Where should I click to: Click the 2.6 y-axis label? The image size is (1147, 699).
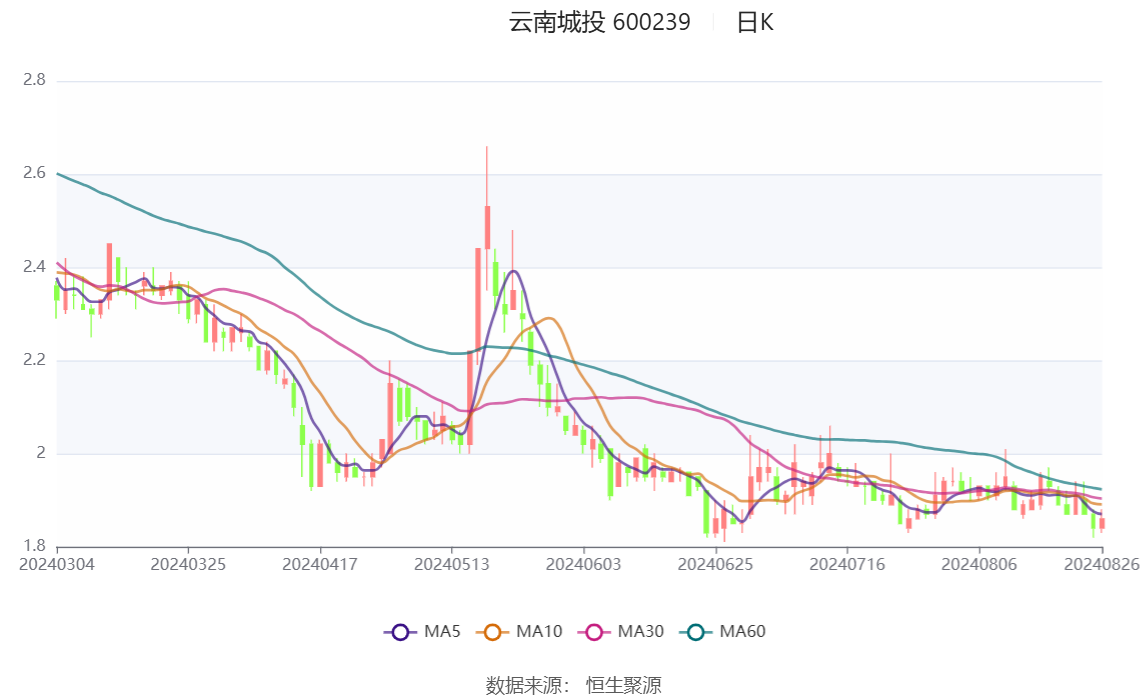[34, 173]
